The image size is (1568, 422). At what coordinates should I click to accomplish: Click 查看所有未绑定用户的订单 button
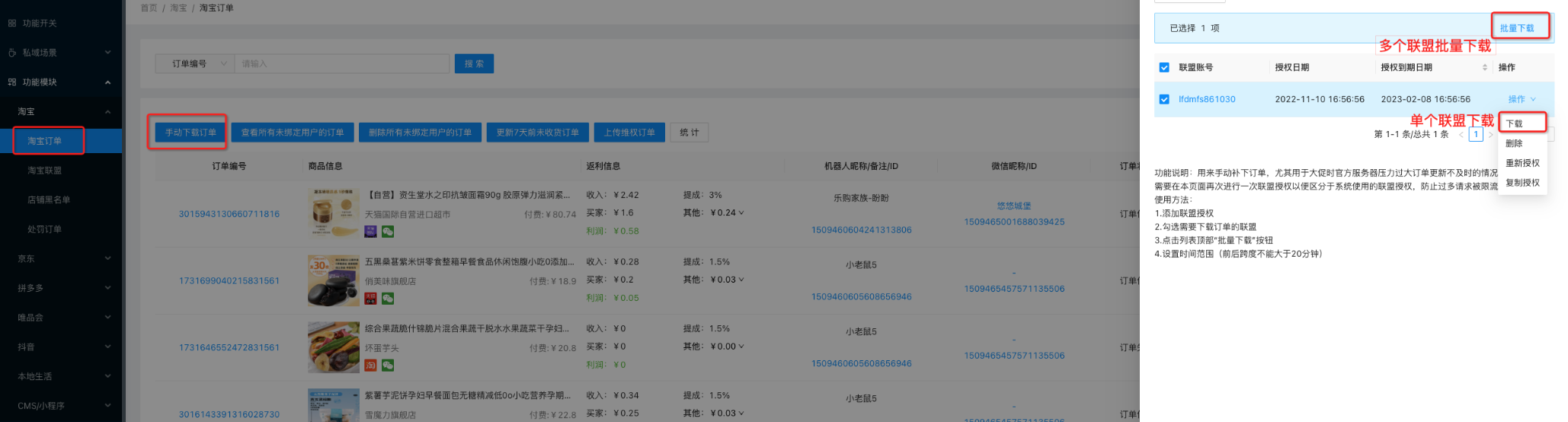click(x=293, y=133)
